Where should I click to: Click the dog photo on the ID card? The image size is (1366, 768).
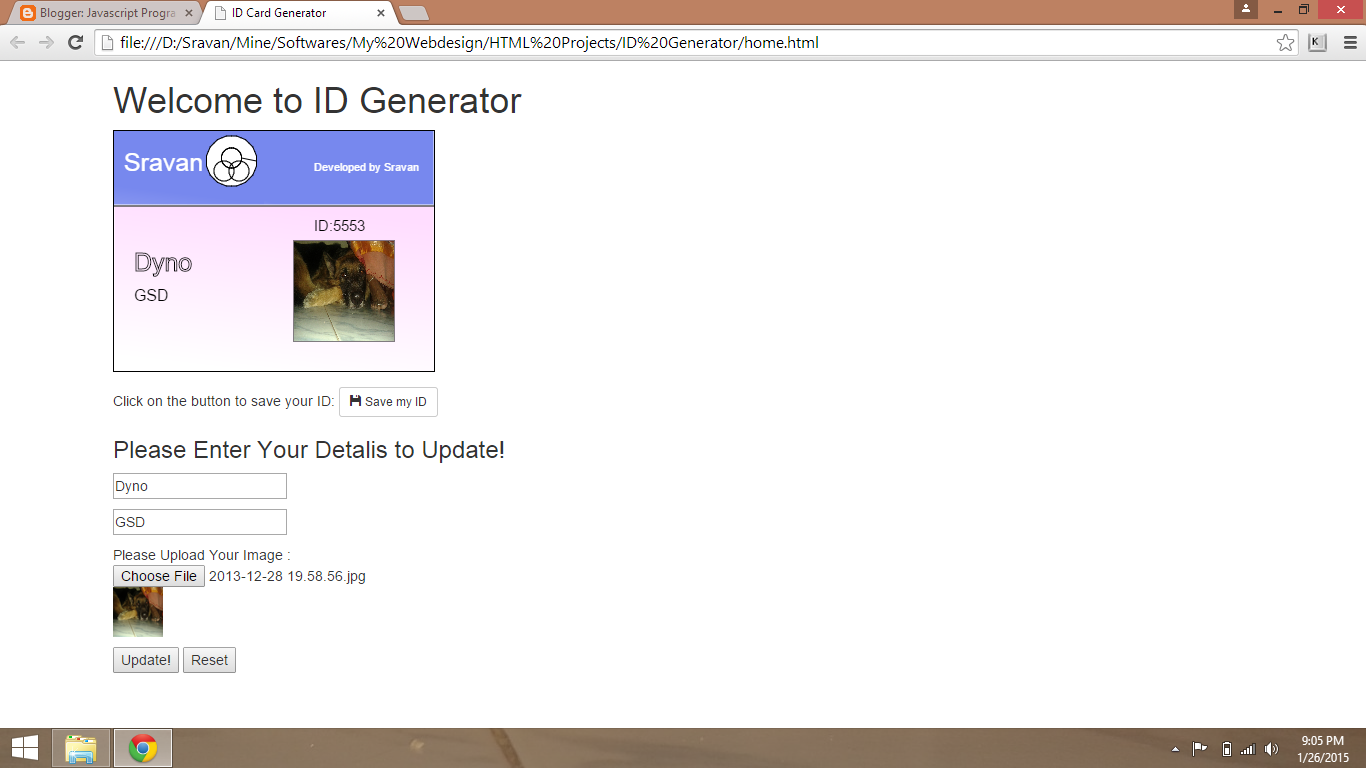tap(344, 291)
